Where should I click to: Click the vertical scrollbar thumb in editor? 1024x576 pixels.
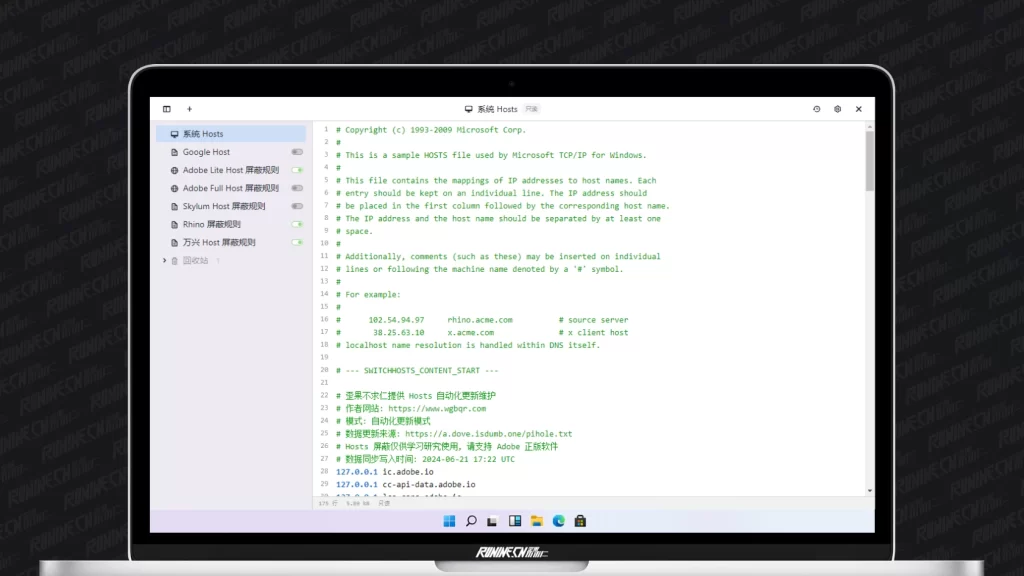(x=869, y=160)
